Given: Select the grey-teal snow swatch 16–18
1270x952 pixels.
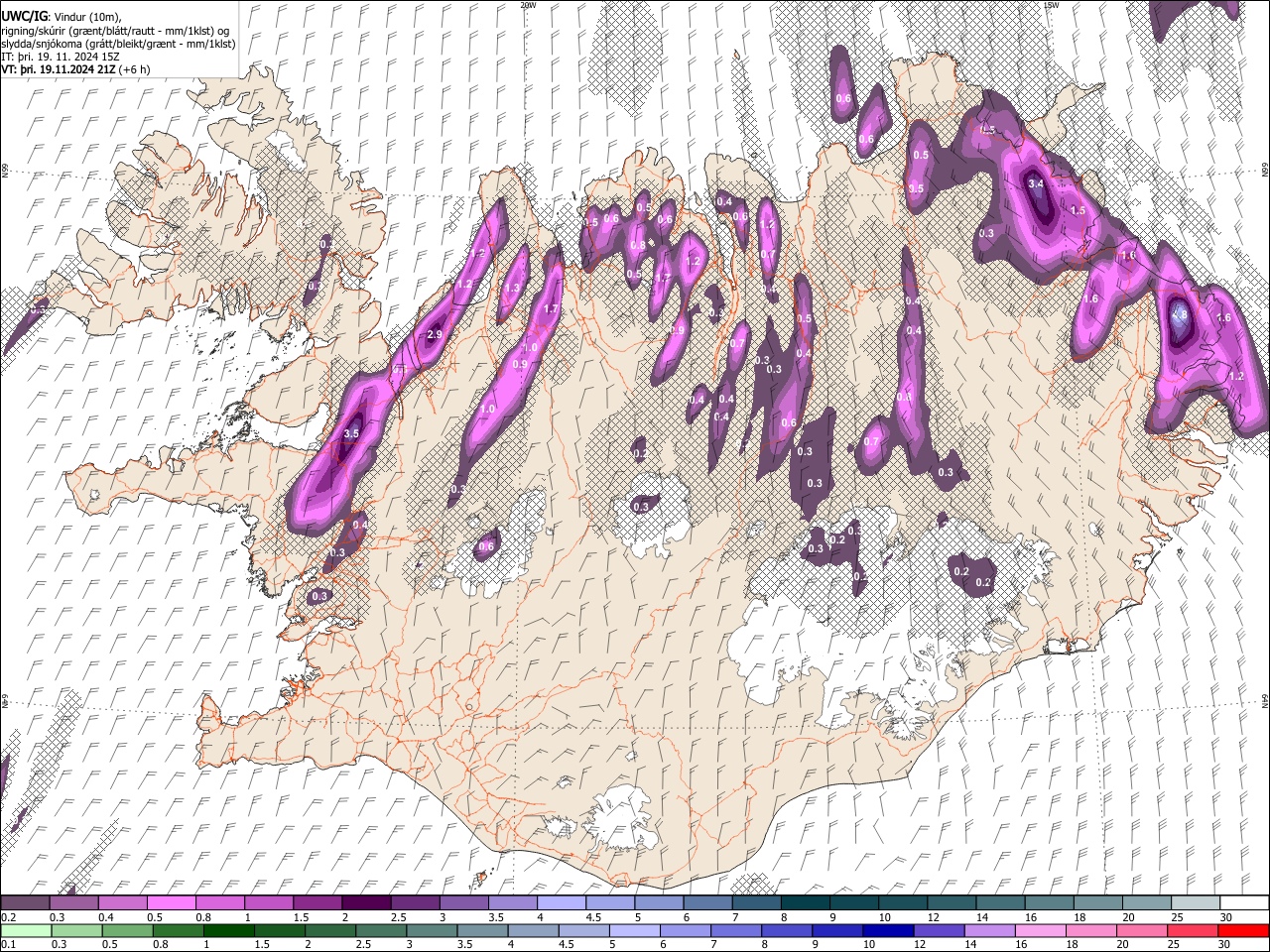Looking at the screenshot, I should 1049,902.
